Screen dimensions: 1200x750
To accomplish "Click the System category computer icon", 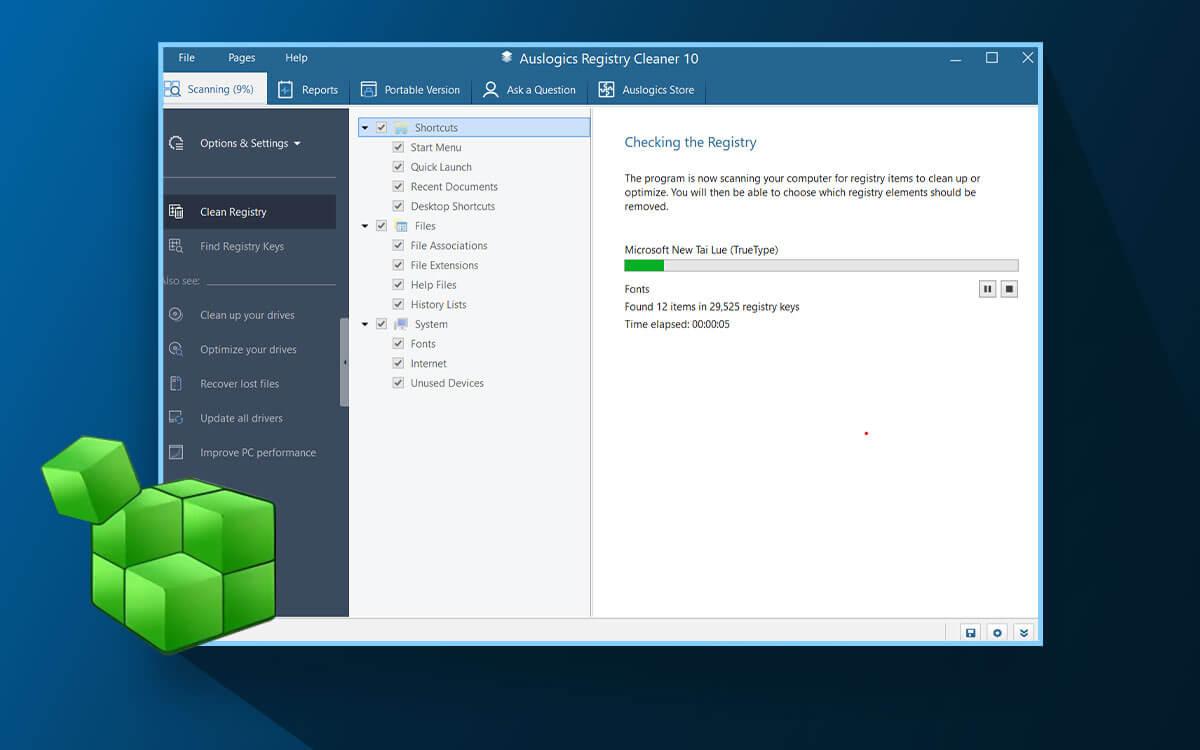I will pos(401,324).
